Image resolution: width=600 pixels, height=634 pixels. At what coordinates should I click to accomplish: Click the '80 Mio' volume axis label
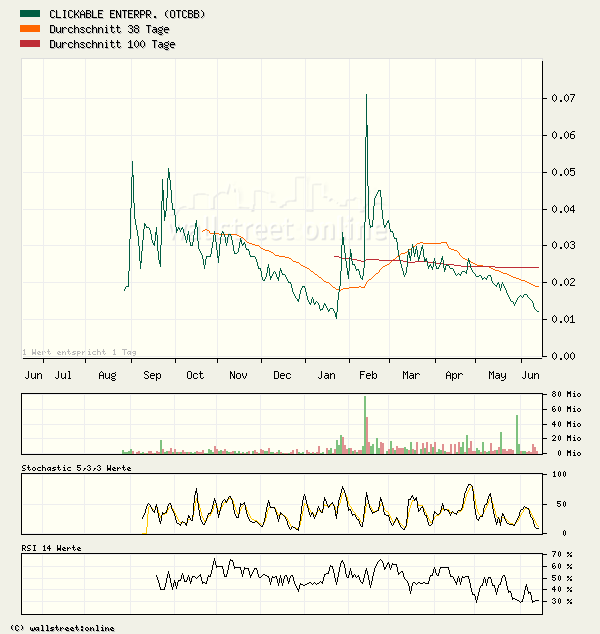[566, 394]
